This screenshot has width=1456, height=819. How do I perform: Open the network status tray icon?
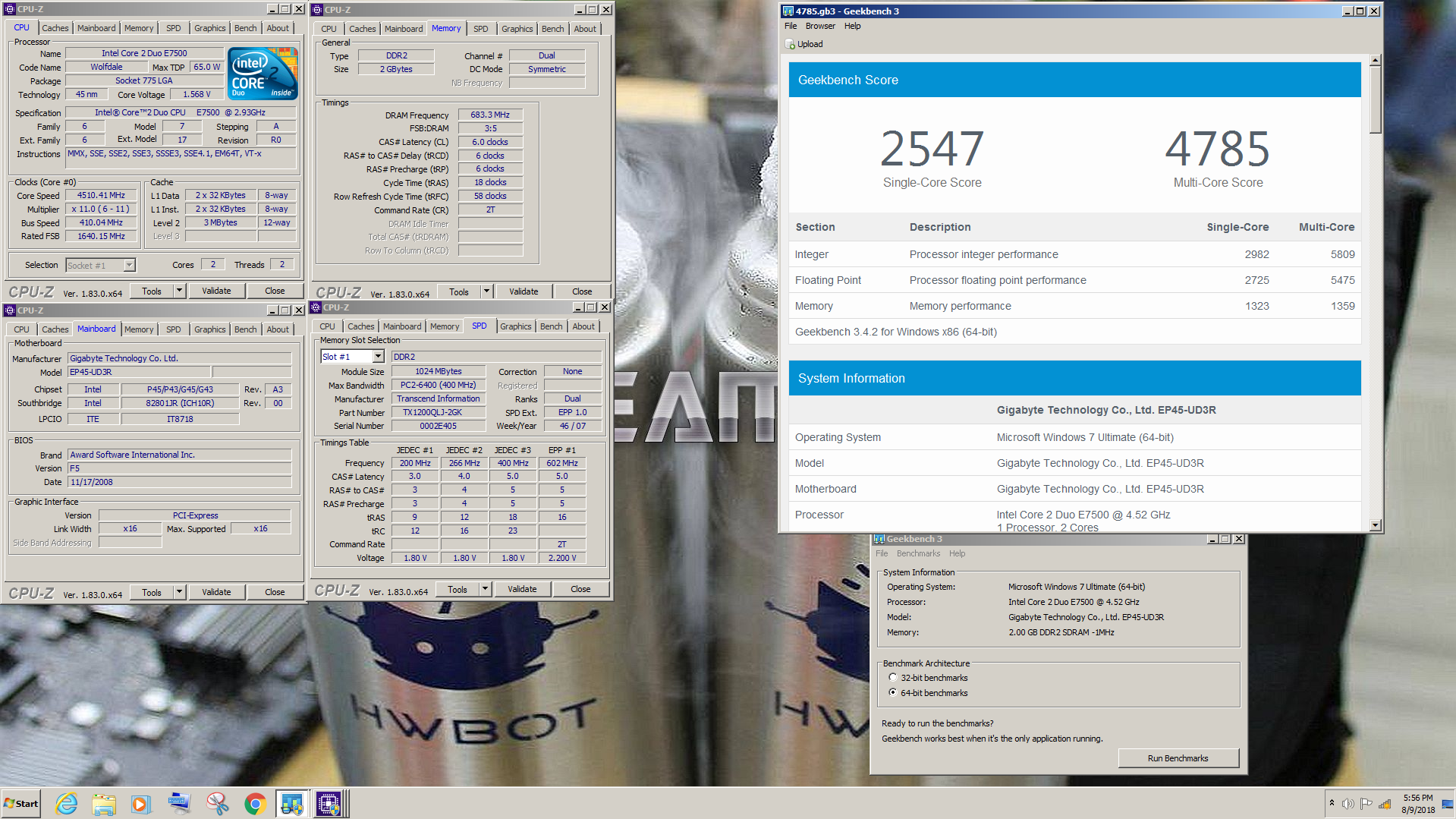pos(1385,804)
